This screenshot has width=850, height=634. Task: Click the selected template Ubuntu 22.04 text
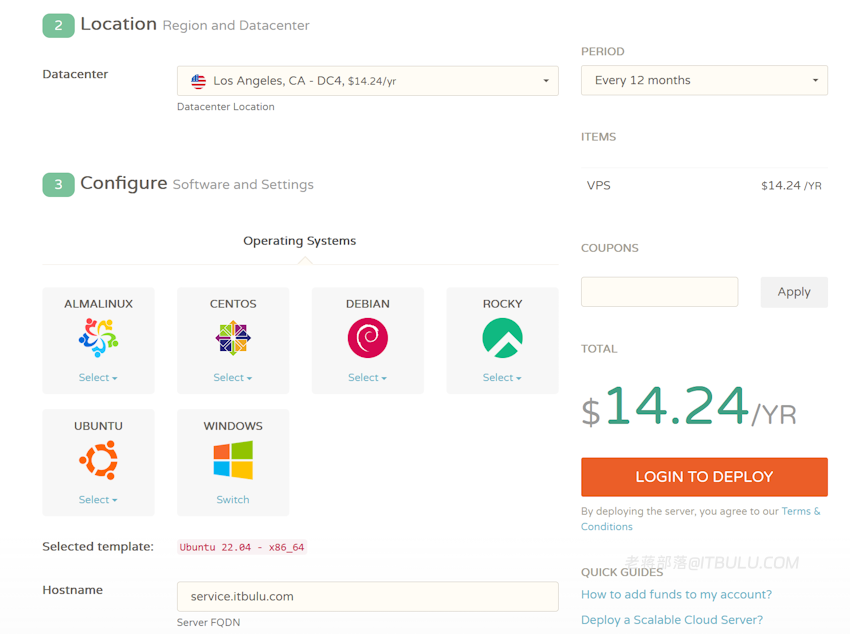[242, 547]
